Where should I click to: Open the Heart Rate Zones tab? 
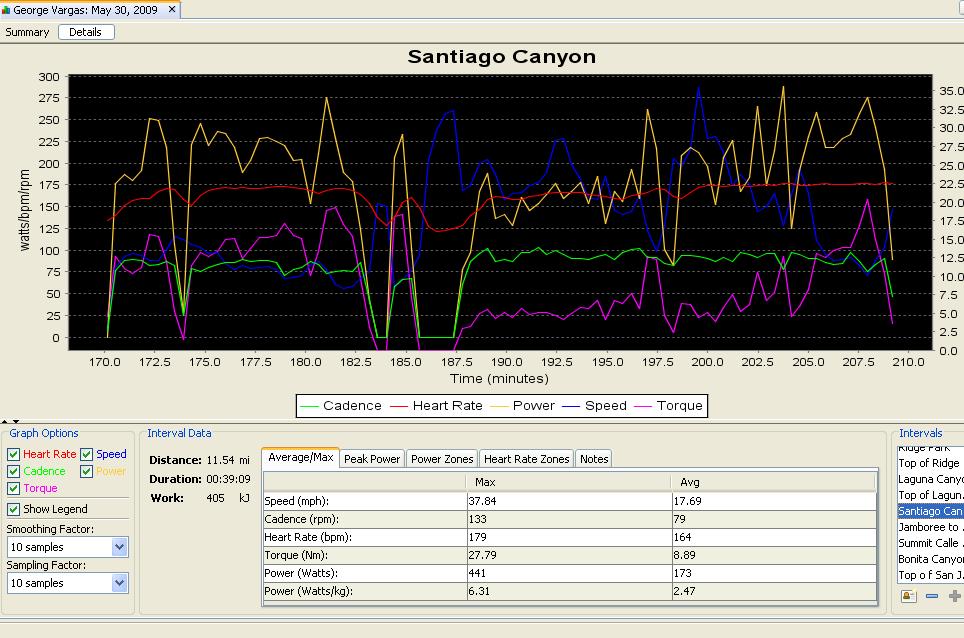coord(526,459)
